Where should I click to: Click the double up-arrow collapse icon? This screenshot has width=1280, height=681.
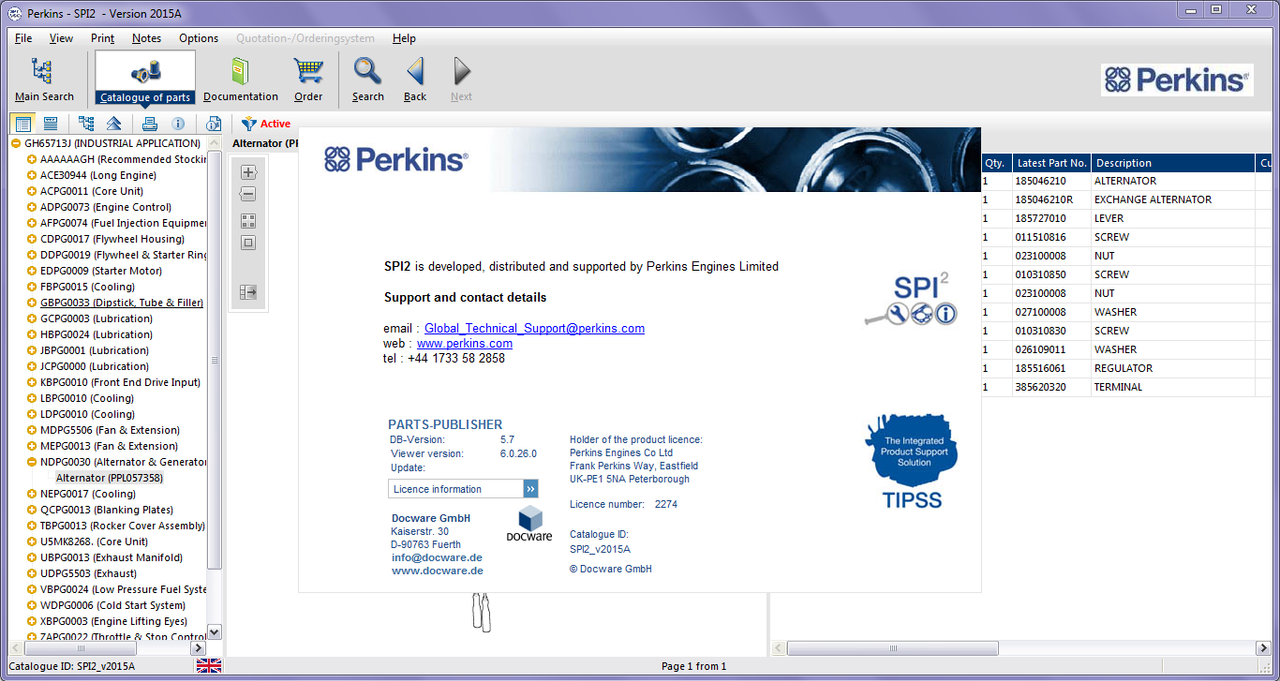click(x=114, y=124)
